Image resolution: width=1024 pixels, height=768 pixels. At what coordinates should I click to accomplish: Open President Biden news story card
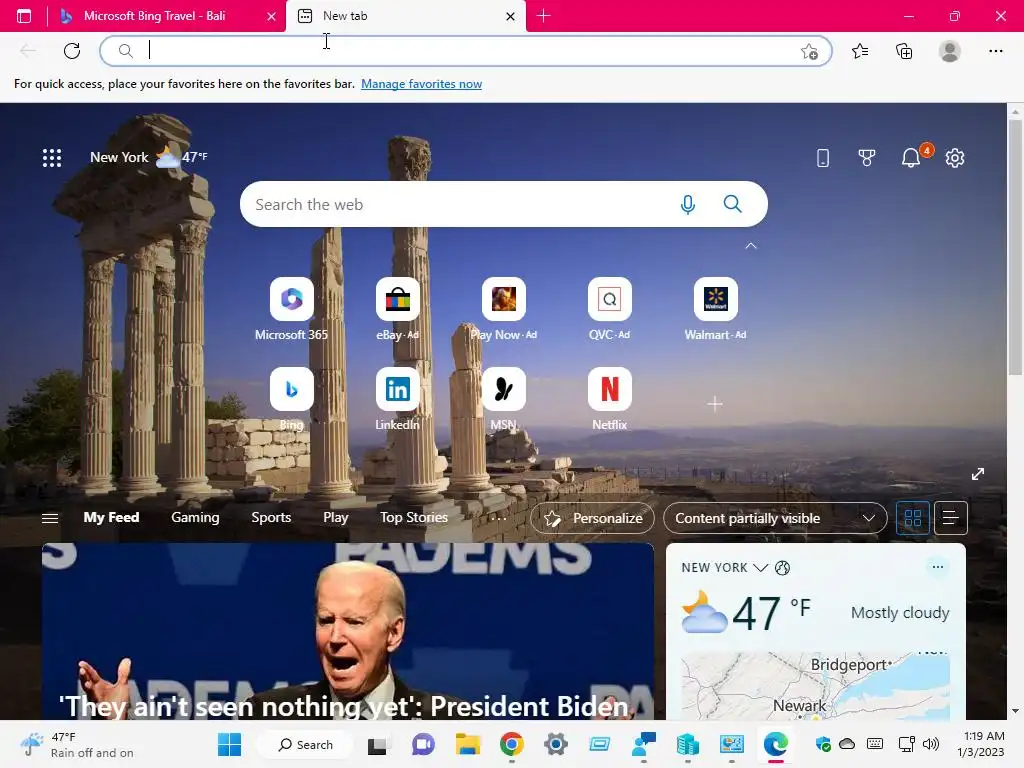click(347, 632)
